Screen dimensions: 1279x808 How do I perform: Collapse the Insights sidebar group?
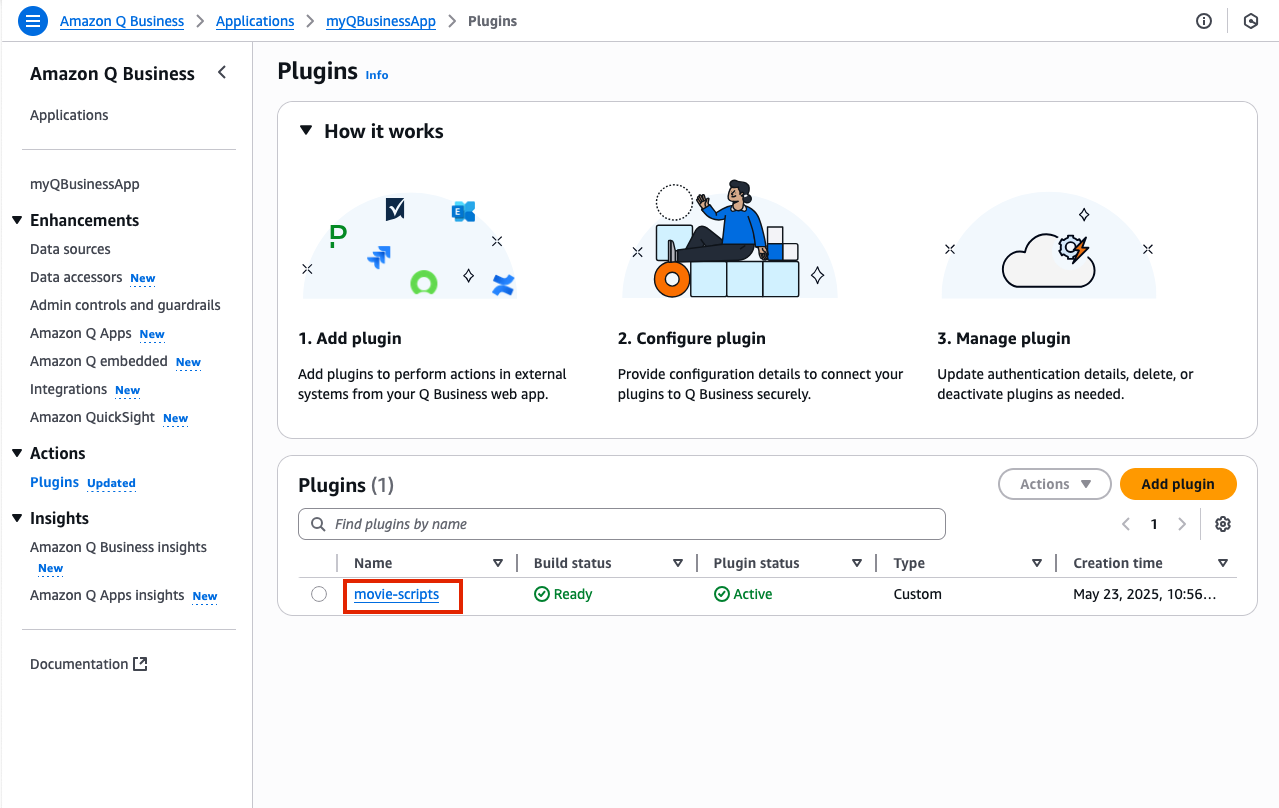pos(17,518)
